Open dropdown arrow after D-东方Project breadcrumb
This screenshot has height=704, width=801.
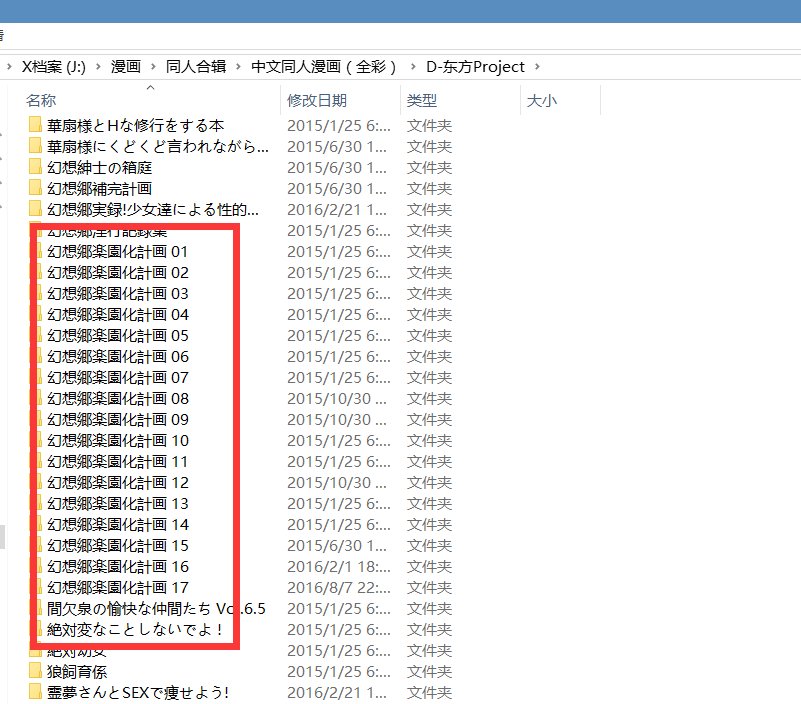click(537, 67)
